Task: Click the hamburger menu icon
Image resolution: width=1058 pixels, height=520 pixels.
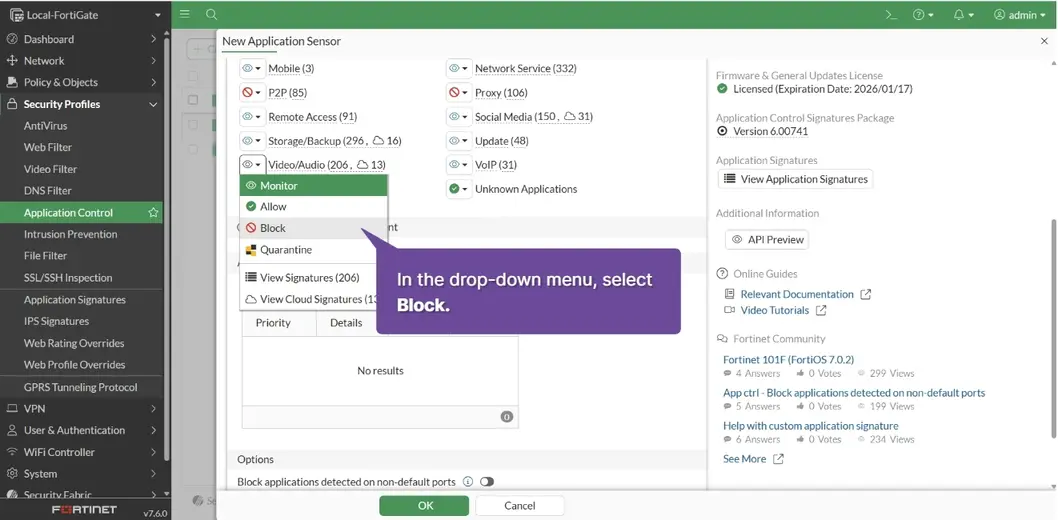Action: coord(185,14)
